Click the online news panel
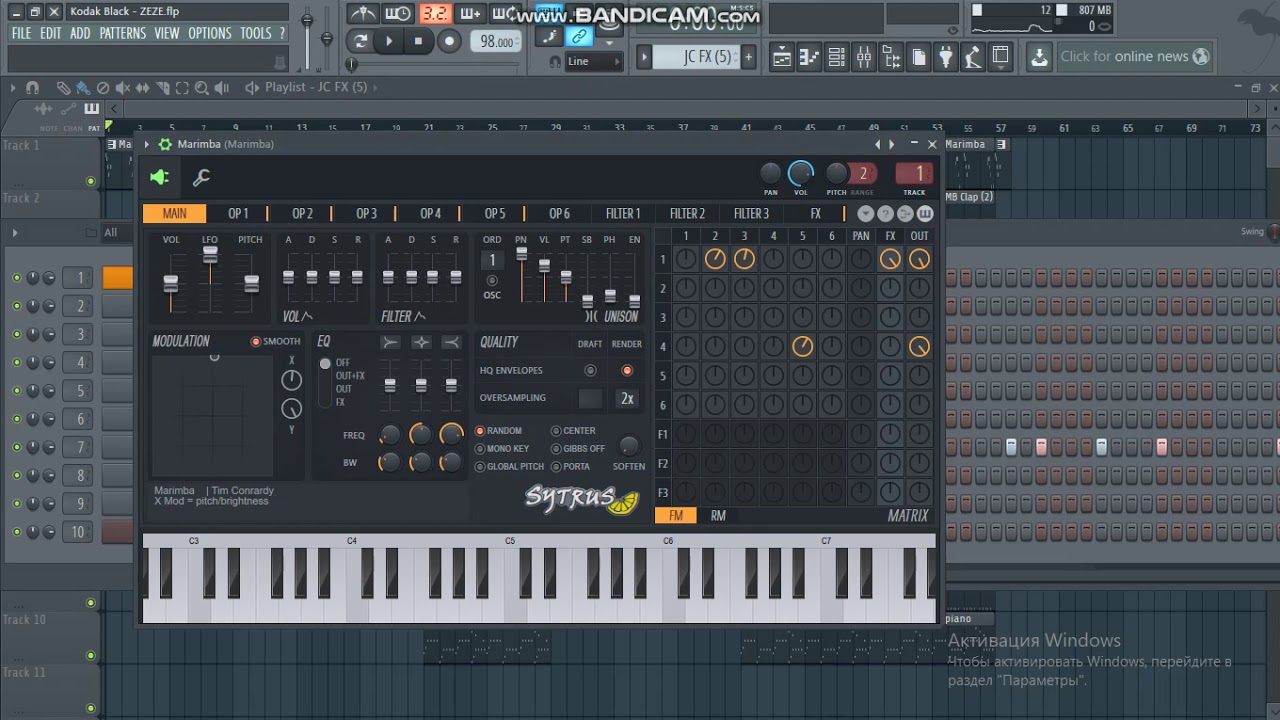 (1135, 57)
